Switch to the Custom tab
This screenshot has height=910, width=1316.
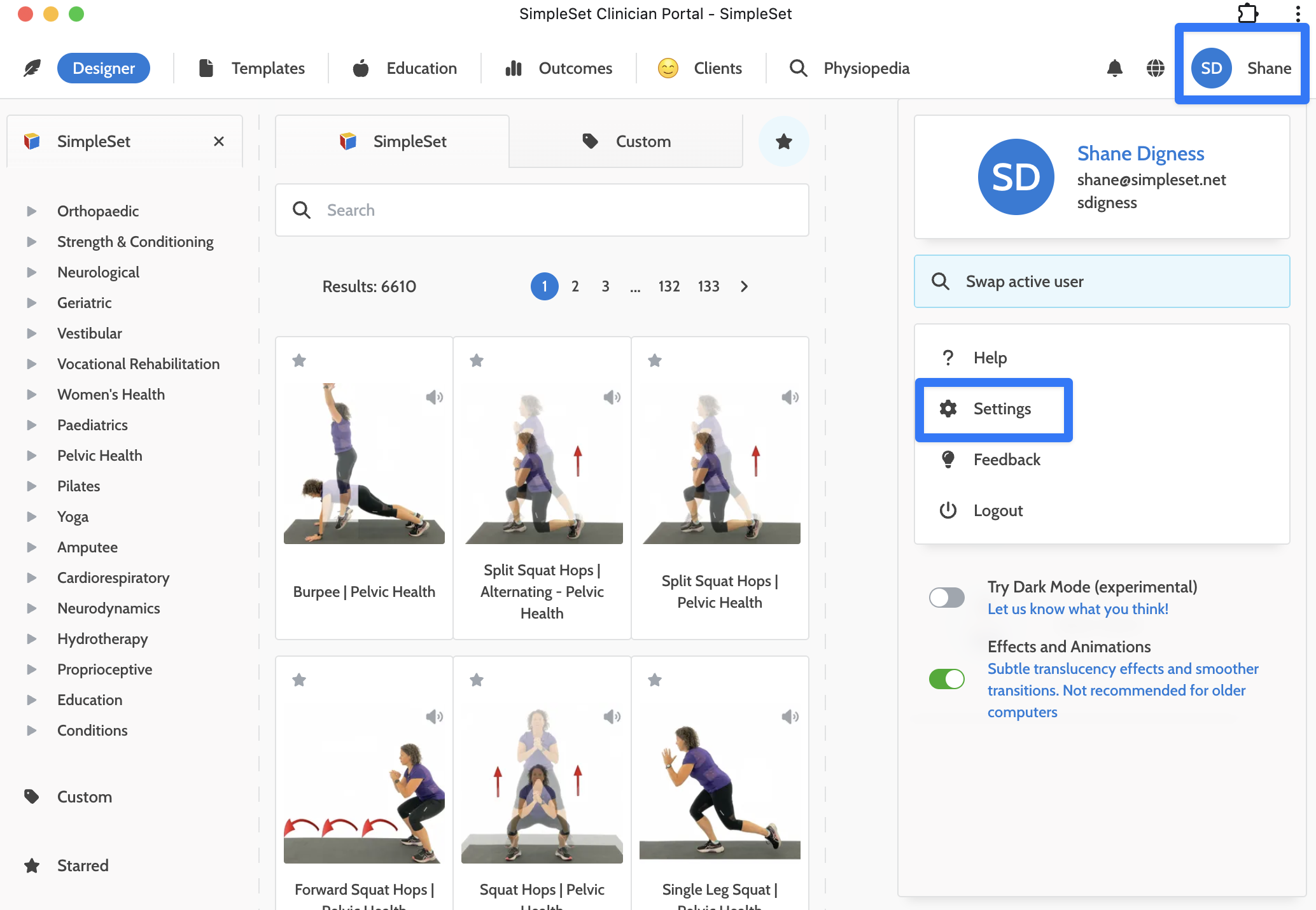[x=626, y=141]
